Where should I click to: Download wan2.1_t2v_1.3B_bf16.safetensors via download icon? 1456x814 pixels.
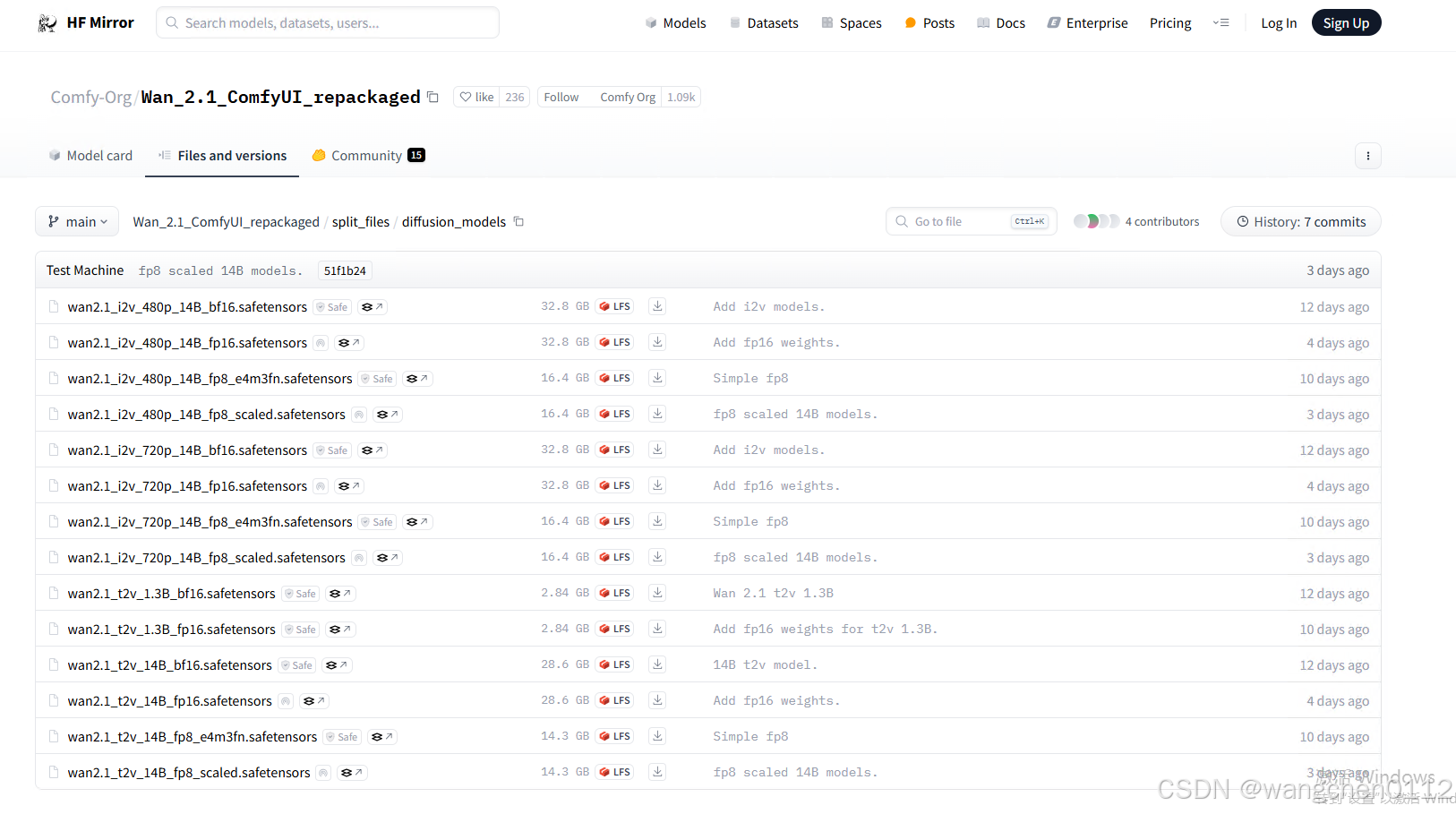(657, 593)
